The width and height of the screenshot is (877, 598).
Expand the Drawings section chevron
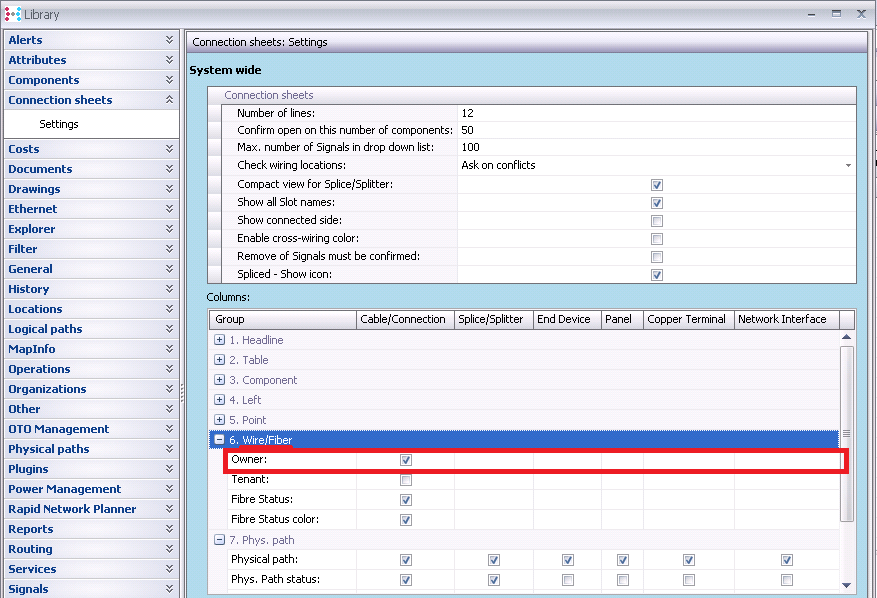[169, 189]
